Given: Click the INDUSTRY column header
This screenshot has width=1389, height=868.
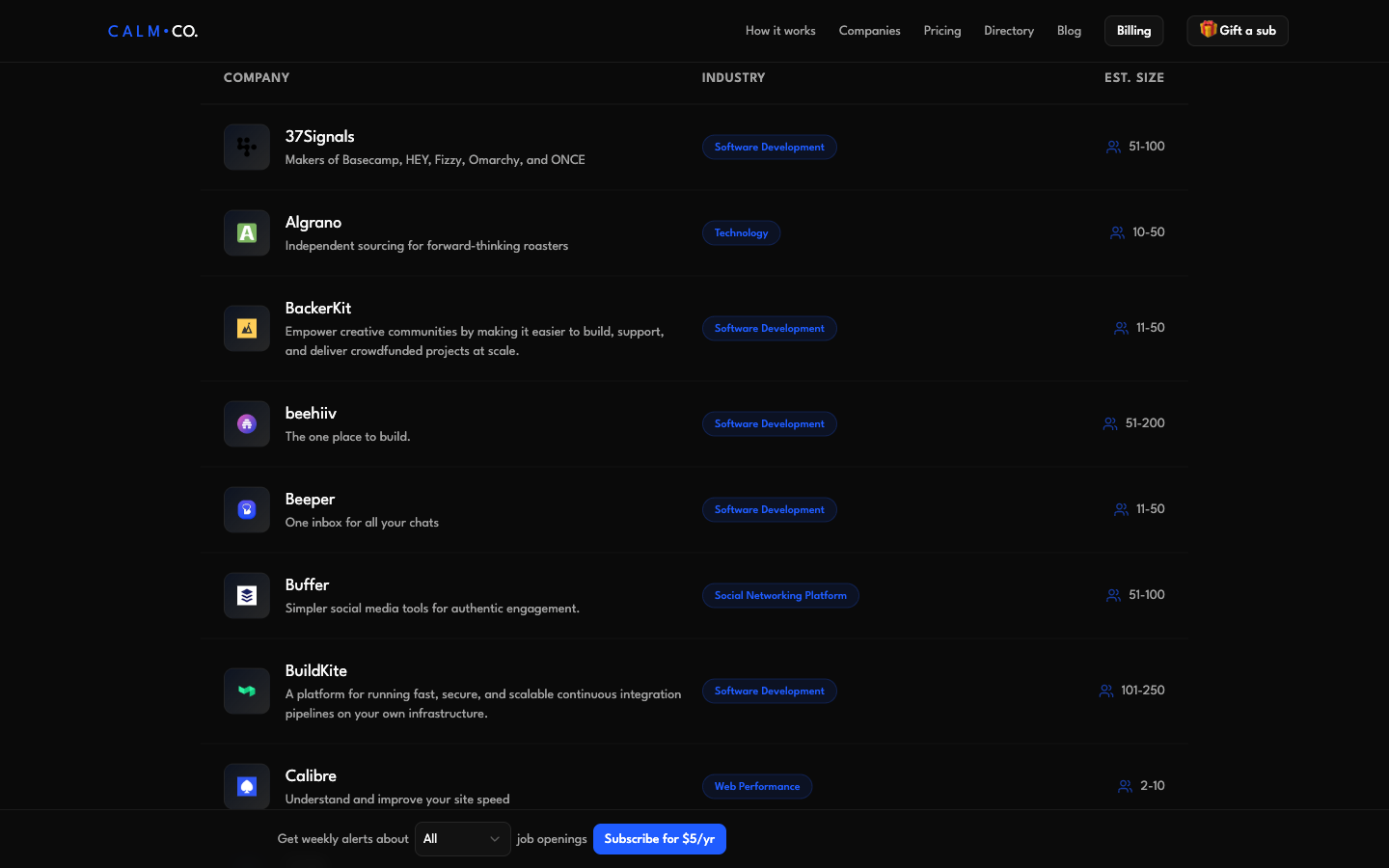Looking at the screenshot, I should (733, 77).
